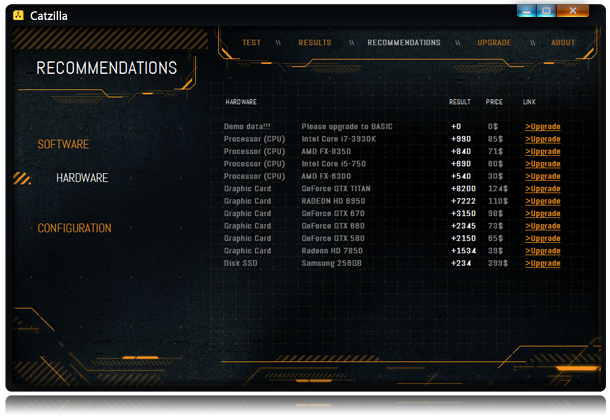Select HARDWARE in the left sidebar
Screen dimensions: 610x420
point(82,178)
